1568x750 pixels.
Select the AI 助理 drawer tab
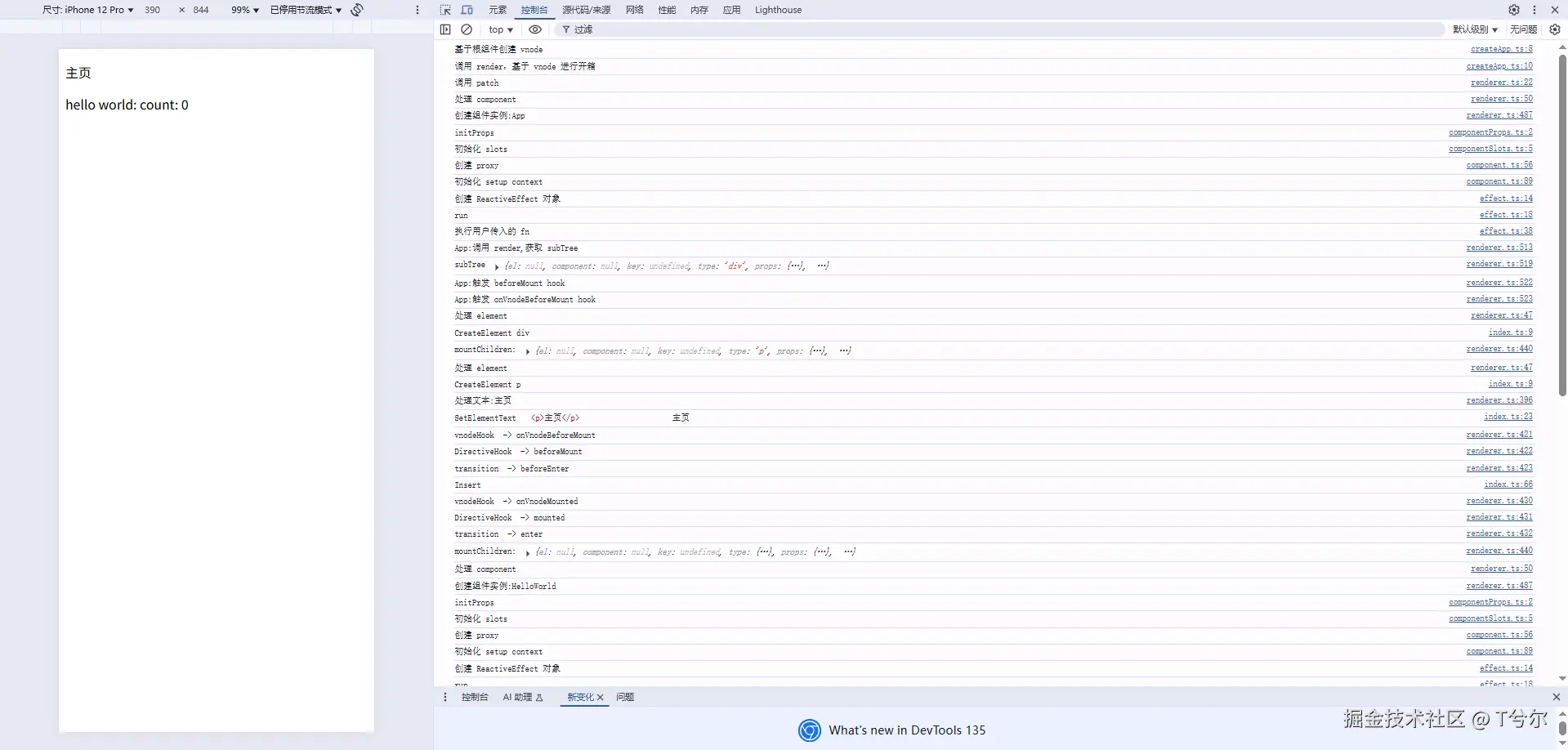[523, 697]
